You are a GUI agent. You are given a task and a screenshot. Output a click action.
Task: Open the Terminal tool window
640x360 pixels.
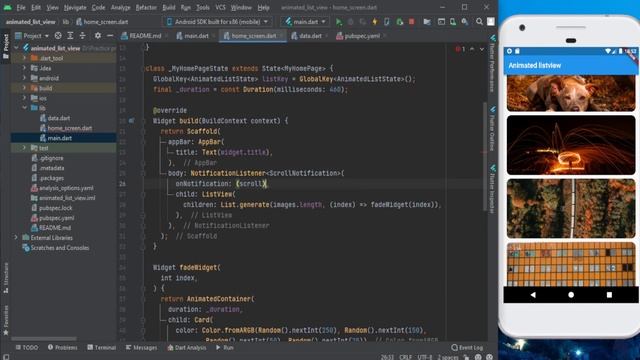coord(102,347)
